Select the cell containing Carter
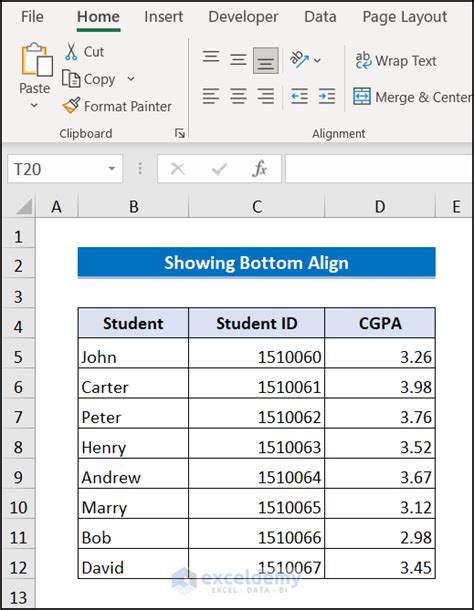474x610 pixels. coord(133,383)
